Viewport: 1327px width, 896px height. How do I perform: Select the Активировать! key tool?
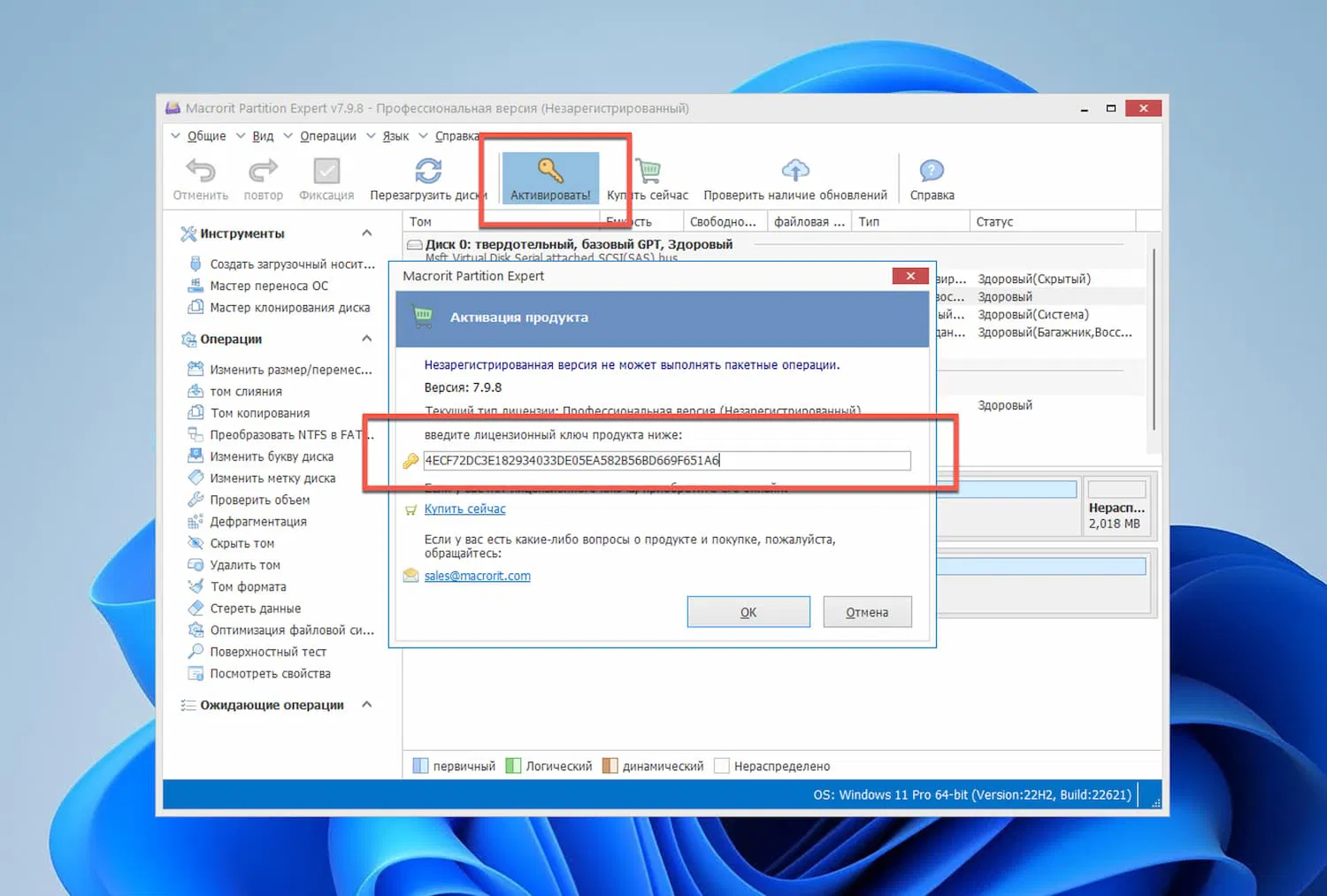point(549,177)
